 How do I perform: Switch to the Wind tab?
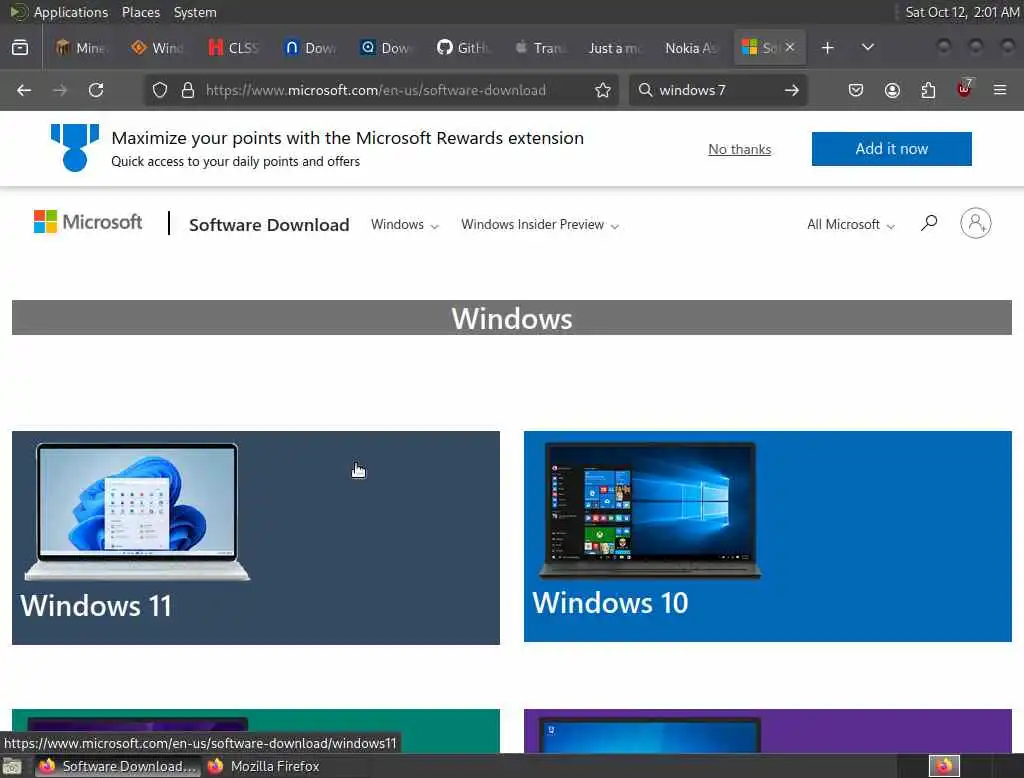click(157, 48)
